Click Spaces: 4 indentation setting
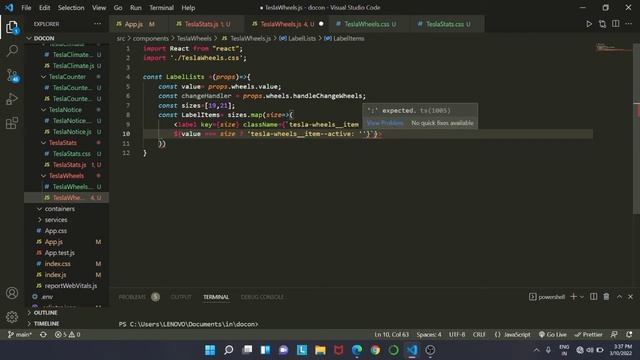Screen dimensions: 640x360 point(429,334)
